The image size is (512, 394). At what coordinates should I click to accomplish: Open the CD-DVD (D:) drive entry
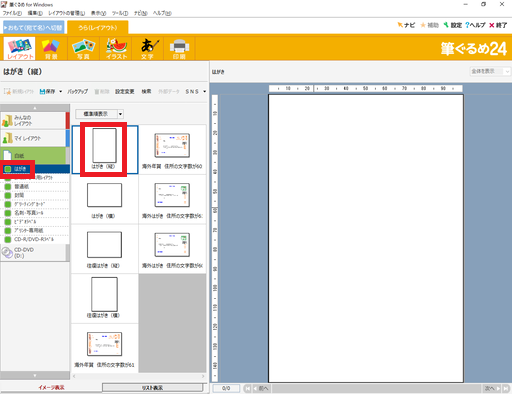(33, 253)
